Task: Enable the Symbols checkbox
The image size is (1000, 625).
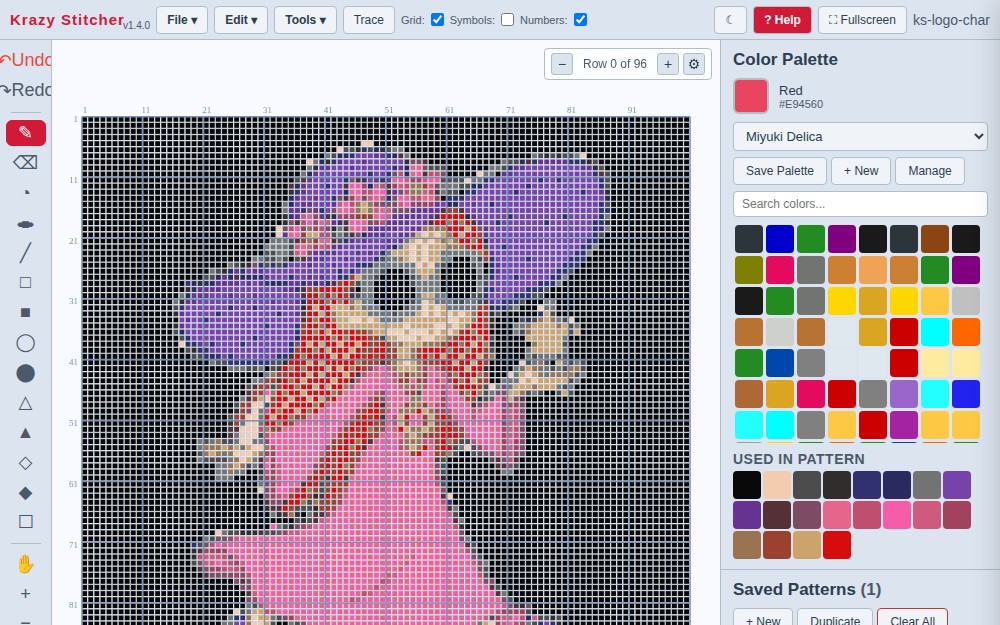Action: (508, 20)
